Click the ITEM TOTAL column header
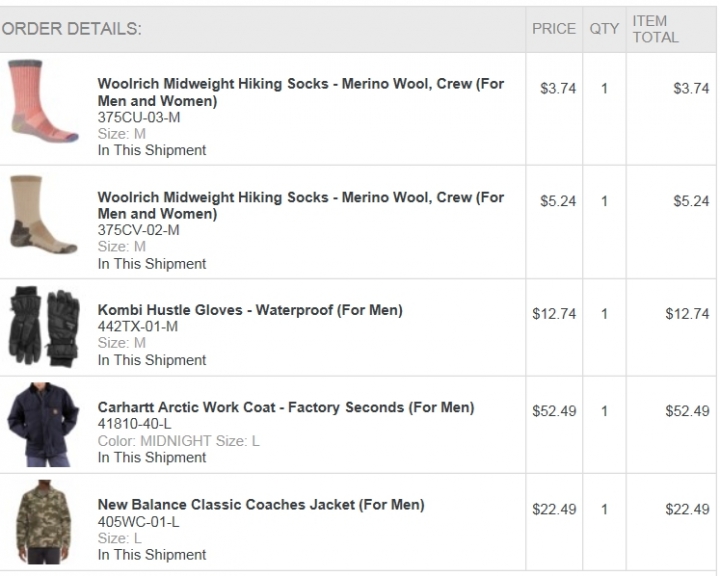 655,29
